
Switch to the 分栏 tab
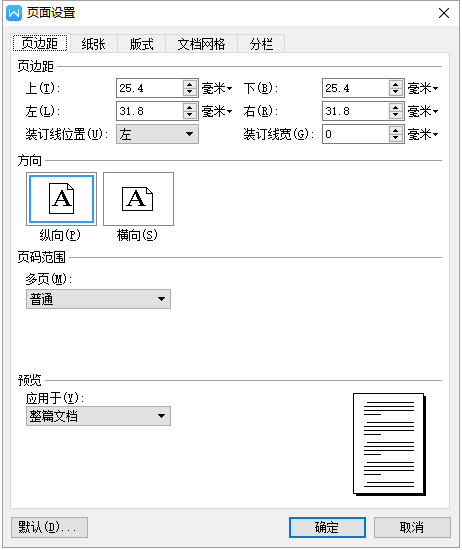coord(261,44)
